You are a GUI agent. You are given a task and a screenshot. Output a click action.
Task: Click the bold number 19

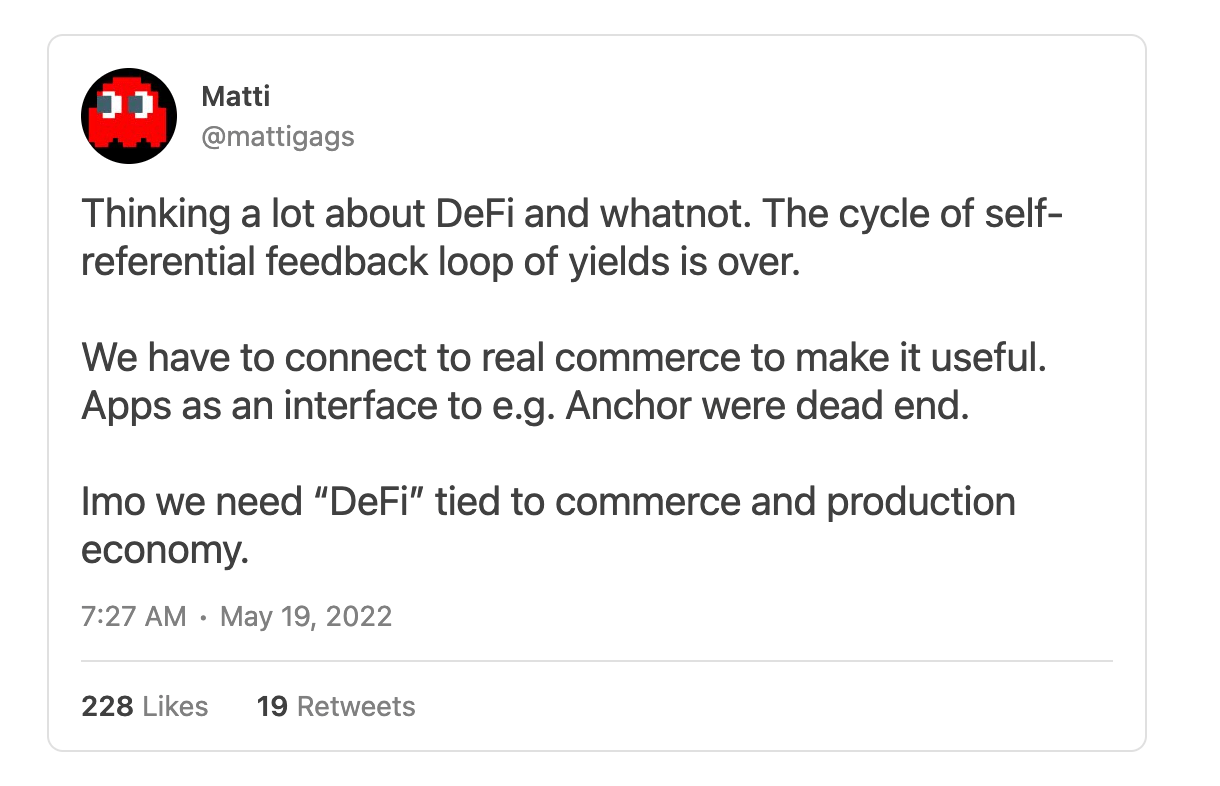tap(272, 706)
